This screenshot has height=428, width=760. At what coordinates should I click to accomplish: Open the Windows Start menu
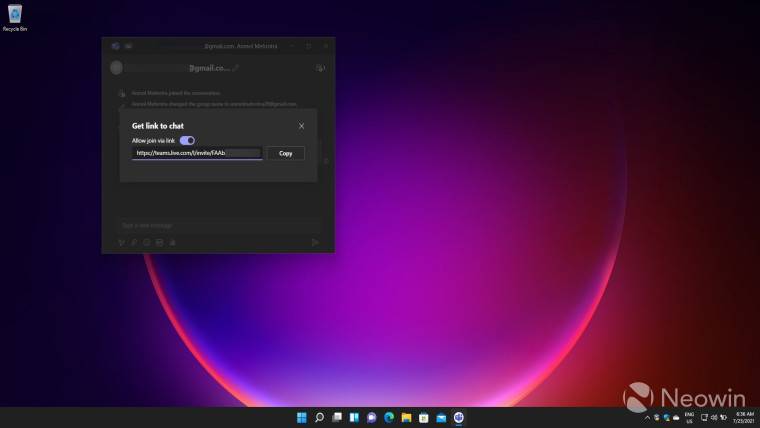pyautogui.click(x=302, y=417)
